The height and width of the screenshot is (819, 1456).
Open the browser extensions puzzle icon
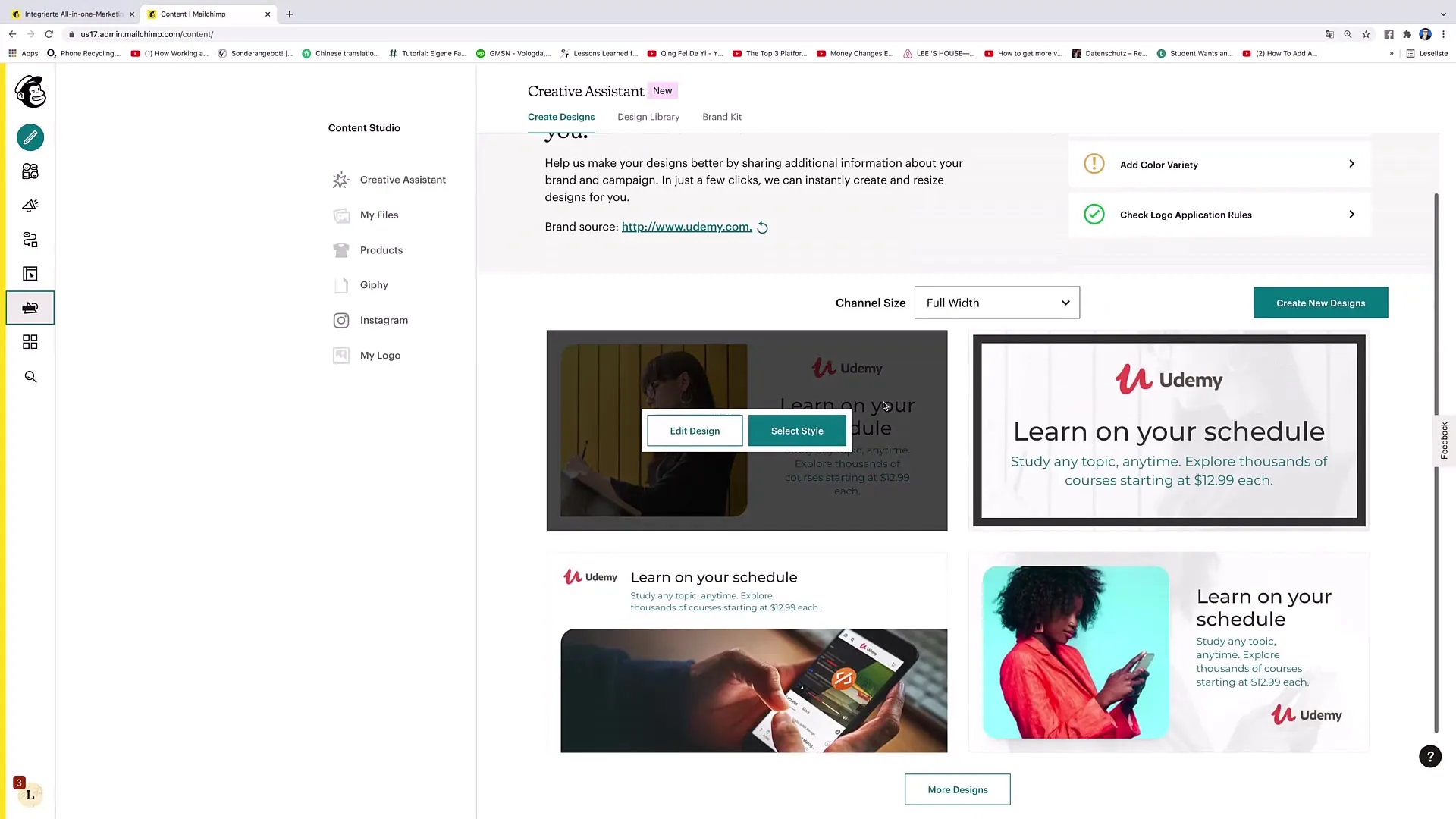(1407, 34)
